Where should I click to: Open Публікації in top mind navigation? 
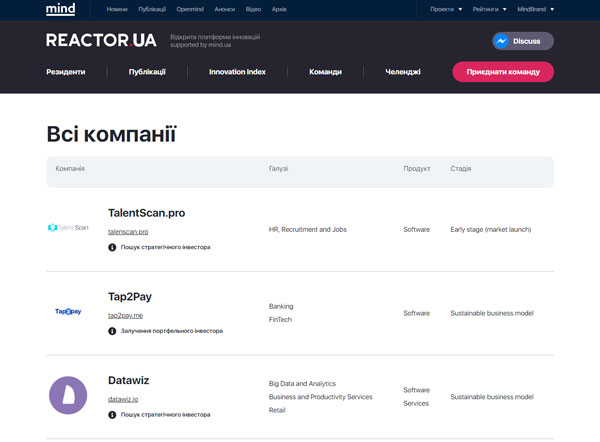click(152, 9)
